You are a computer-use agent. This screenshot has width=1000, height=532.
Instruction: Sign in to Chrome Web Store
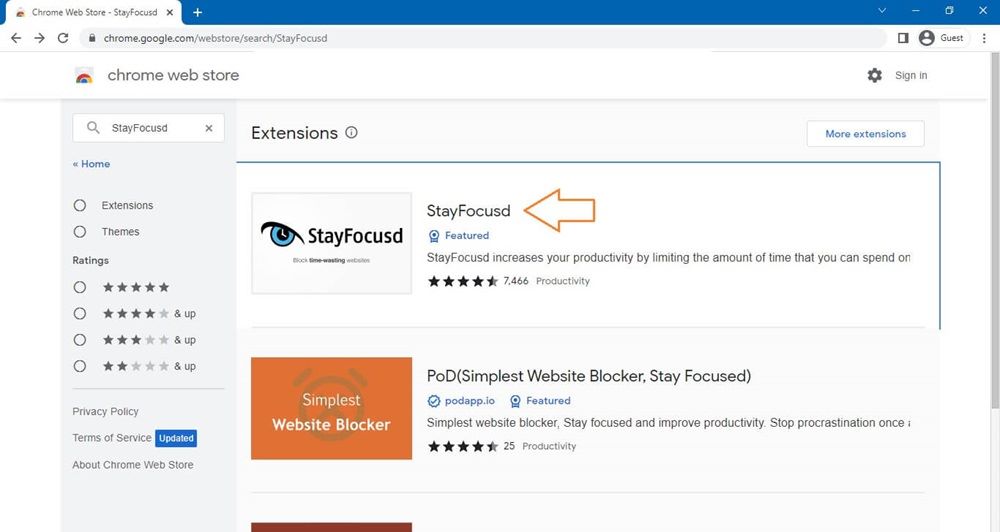click(x=911, y=75)
